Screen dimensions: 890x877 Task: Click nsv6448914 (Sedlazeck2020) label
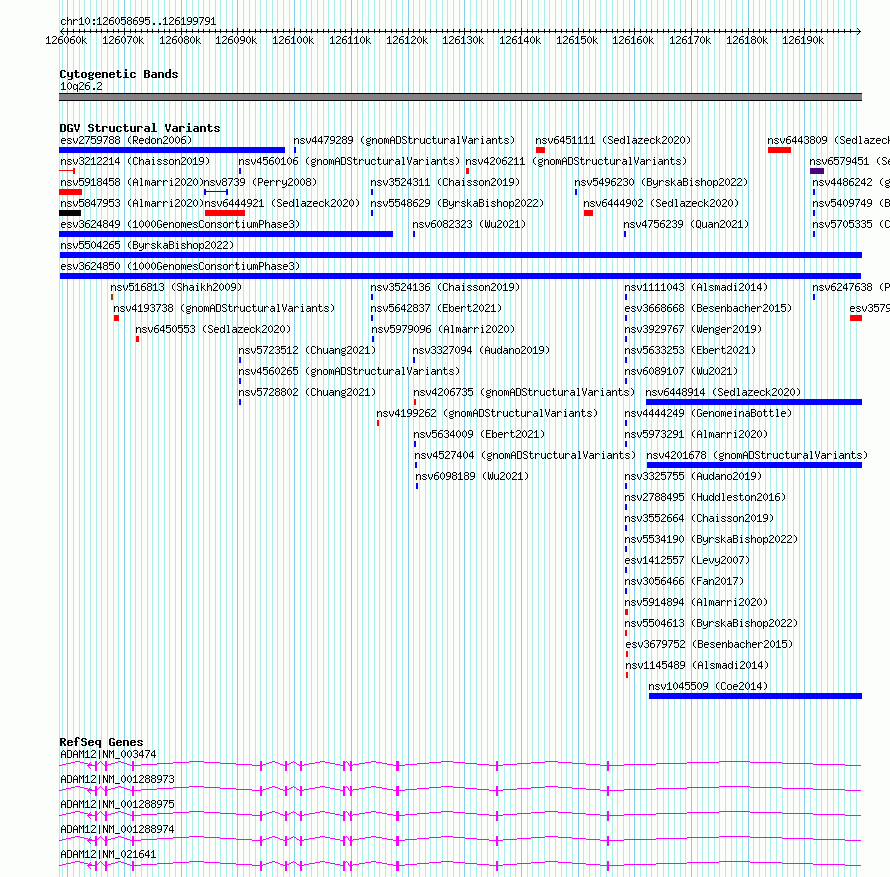[x=723, y=392]
